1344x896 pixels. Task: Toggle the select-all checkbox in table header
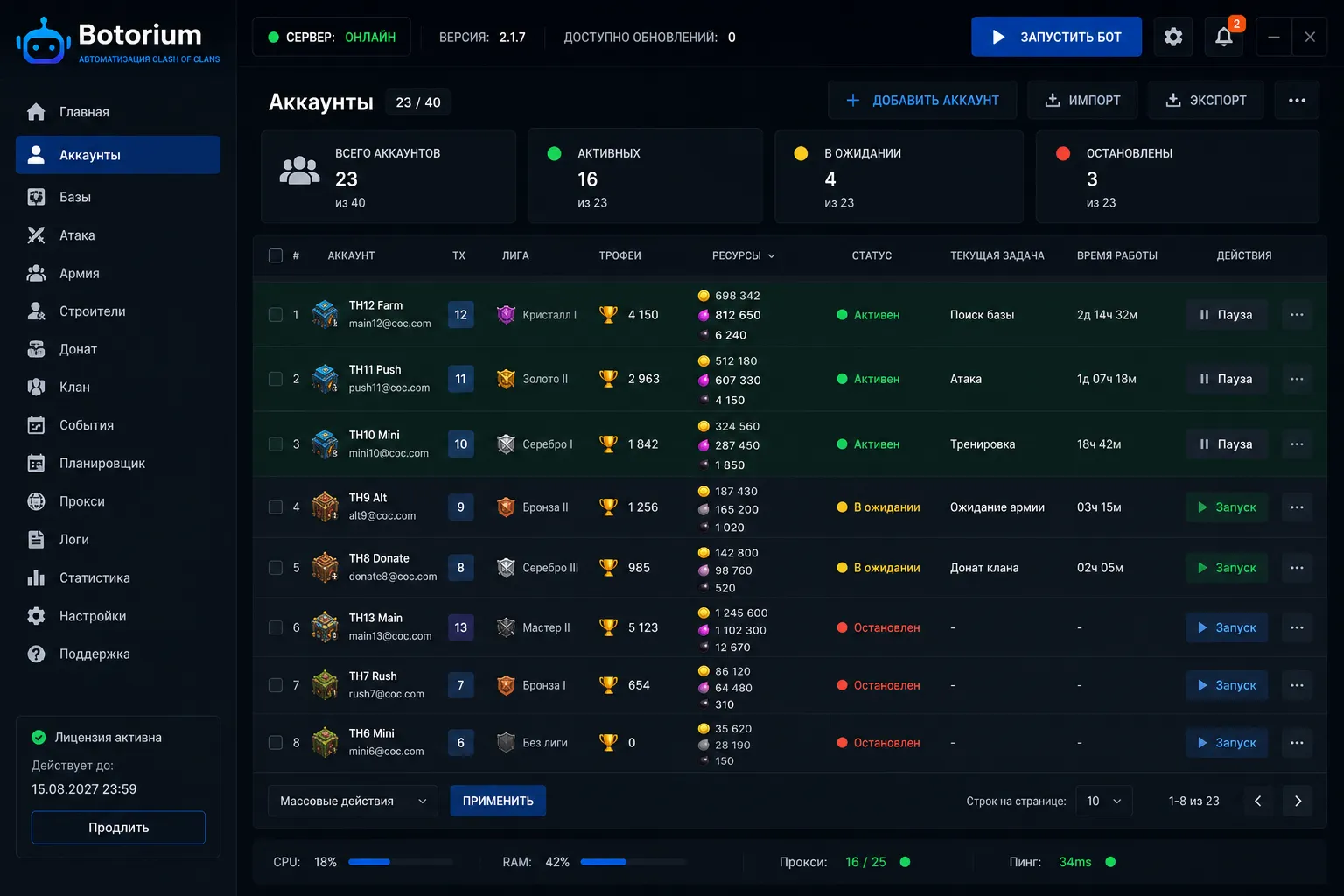276,255
